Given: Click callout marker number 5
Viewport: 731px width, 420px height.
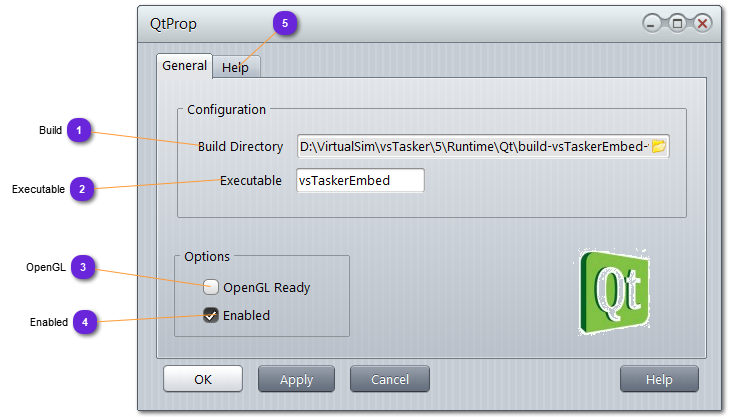Looking at the screenshot, I should tap(285, 24).
